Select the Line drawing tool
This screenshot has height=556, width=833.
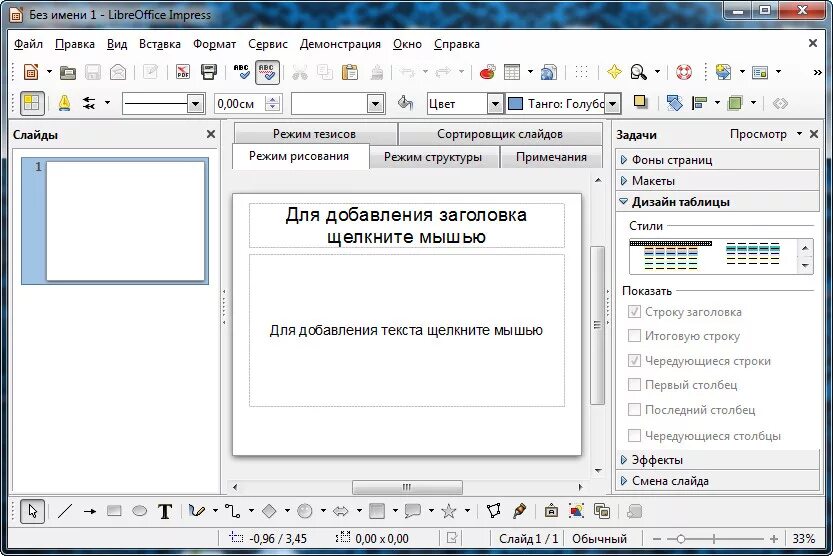point(65,511)
